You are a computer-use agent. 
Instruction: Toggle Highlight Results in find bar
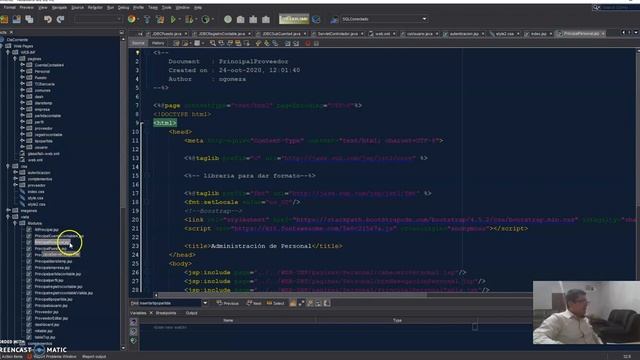[x=318, y=303]
